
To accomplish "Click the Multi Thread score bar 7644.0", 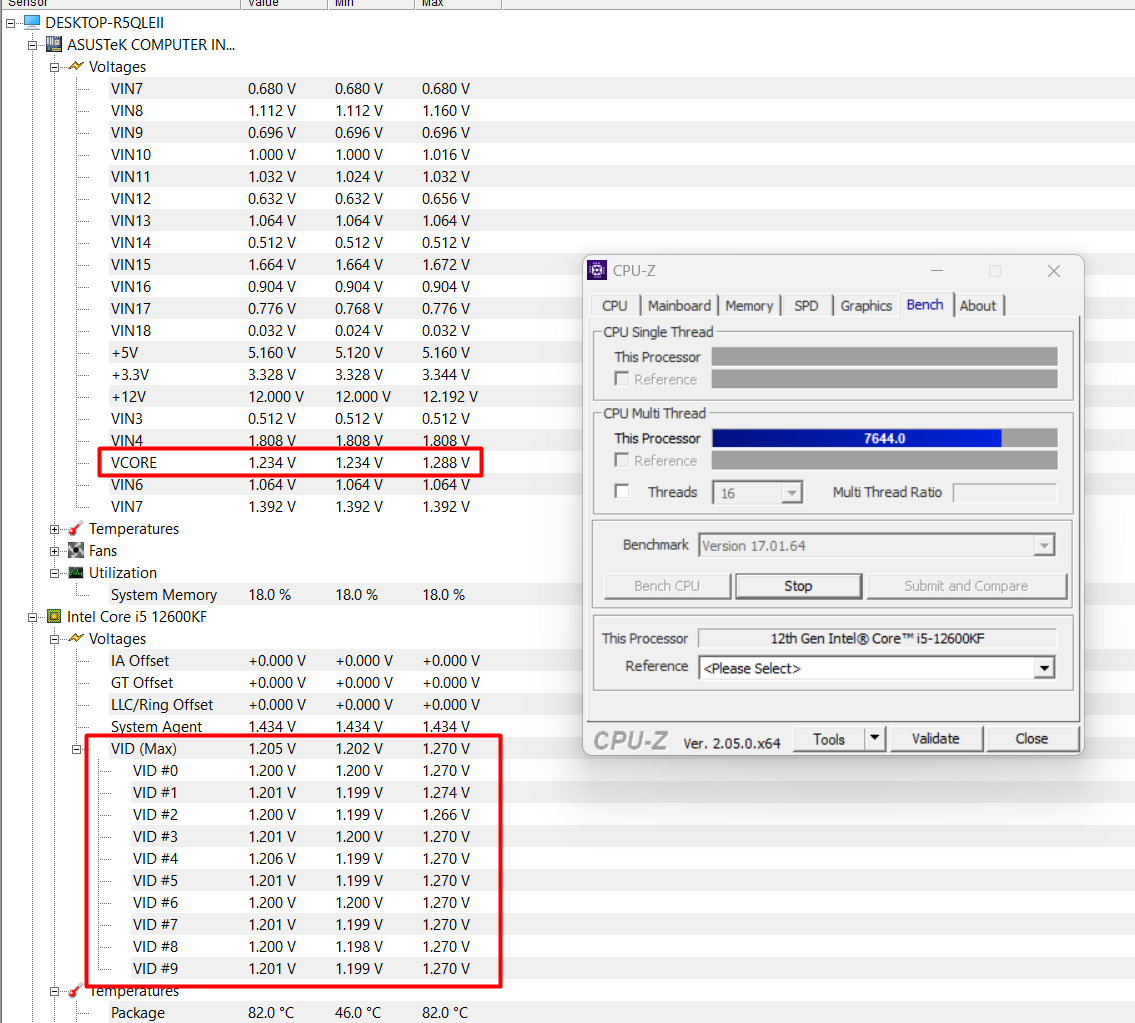I will 885,438.
